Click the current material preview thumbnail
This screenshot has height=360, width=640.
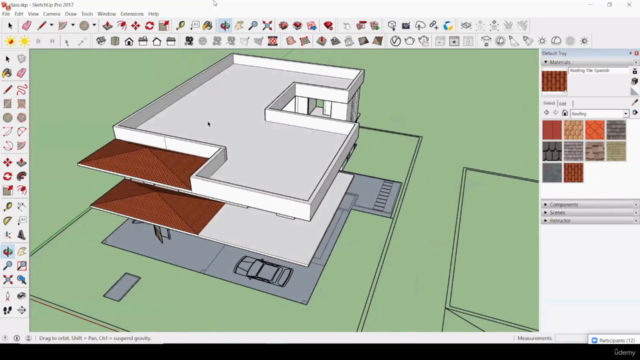[554, 81]
